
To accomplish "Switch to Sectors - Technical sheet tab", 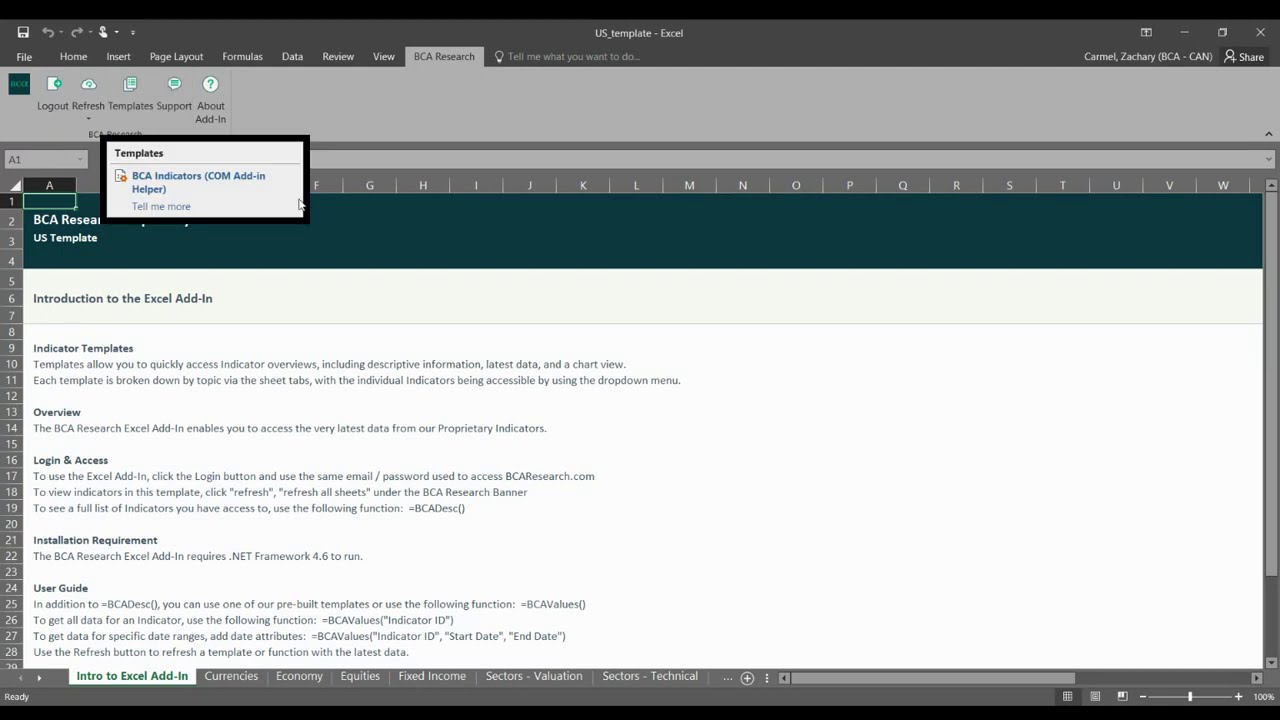I will pyautogui.click(x=650, y=677).
